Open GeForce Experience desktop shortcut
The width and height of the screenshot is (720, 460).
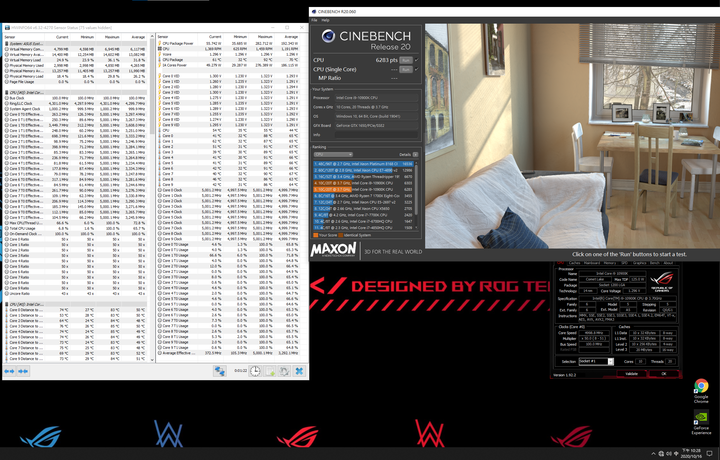[701, 422]
